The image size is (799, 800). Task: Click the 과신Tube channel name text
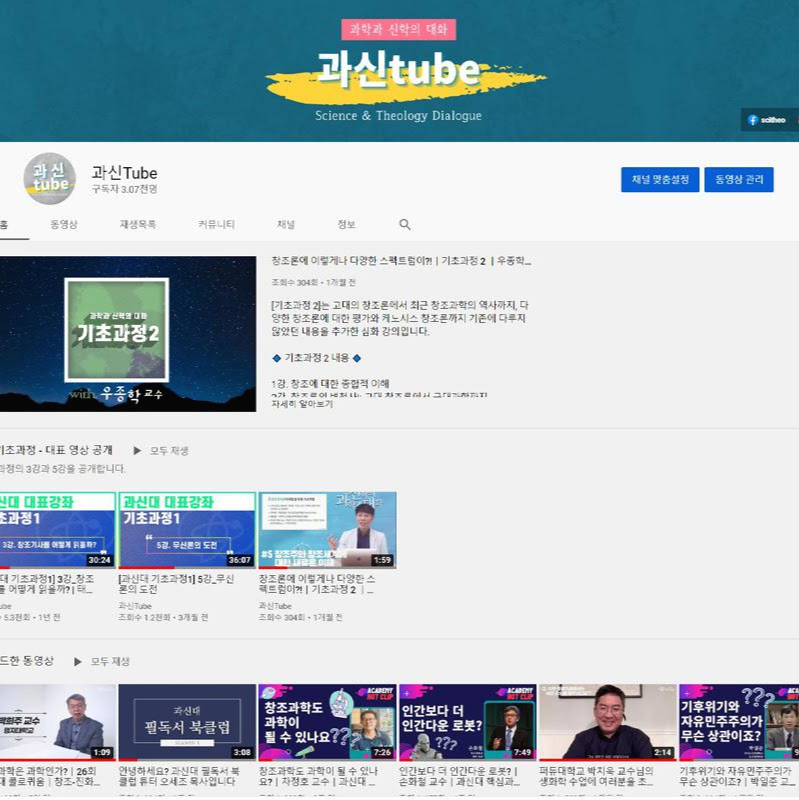coord(124,172)
